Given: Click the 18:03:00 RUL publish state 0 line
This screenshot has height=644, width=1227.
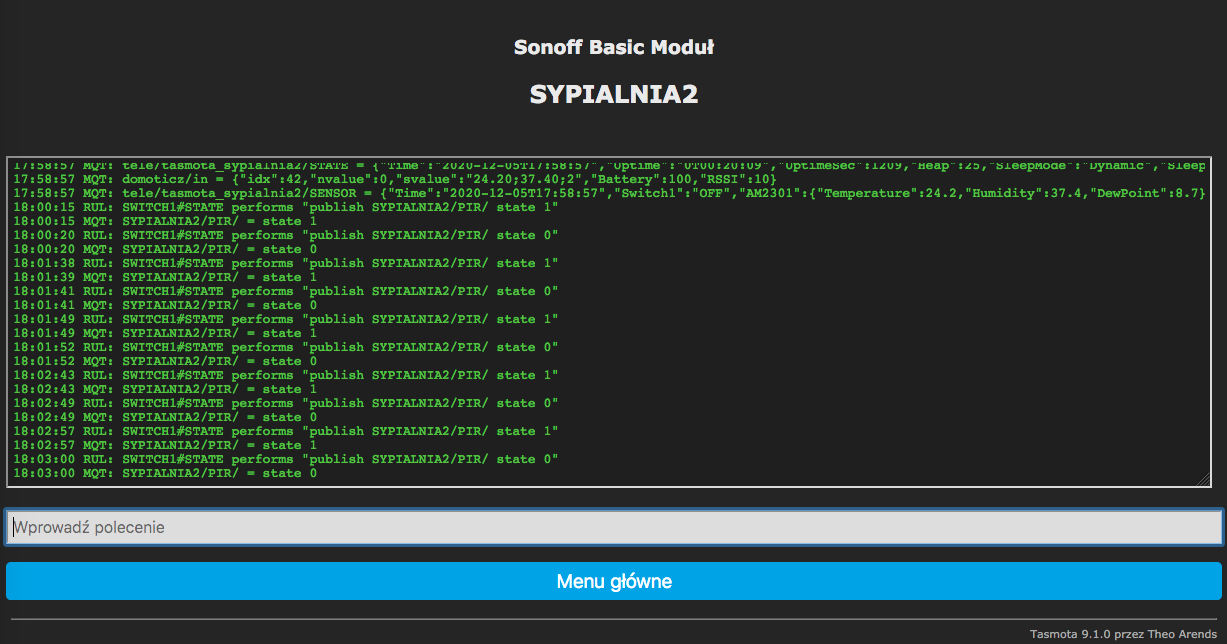Looking at the screenshot, I should [x=285, y=459].
